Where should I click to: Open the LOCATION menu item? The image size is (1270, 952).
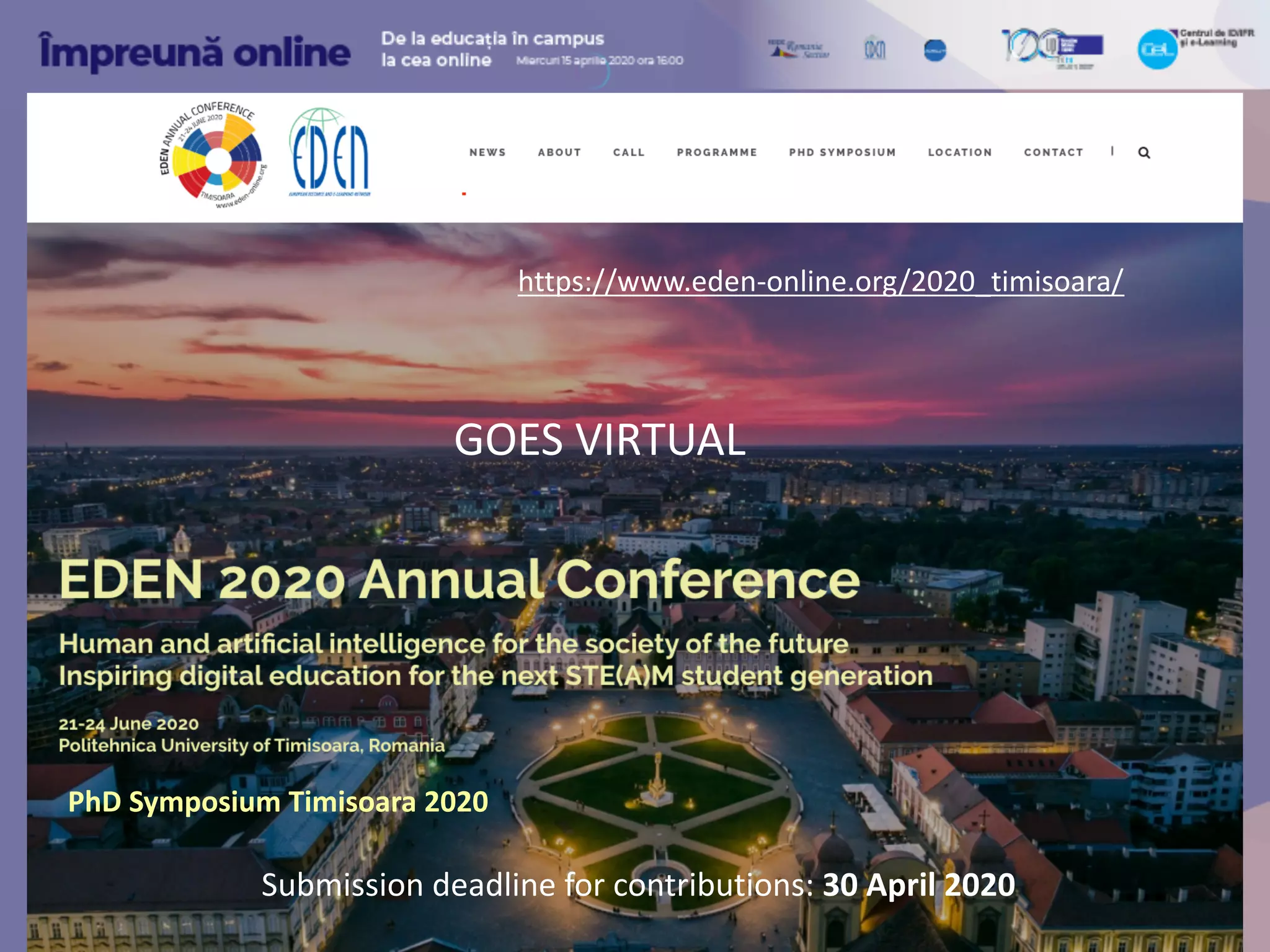960,152
